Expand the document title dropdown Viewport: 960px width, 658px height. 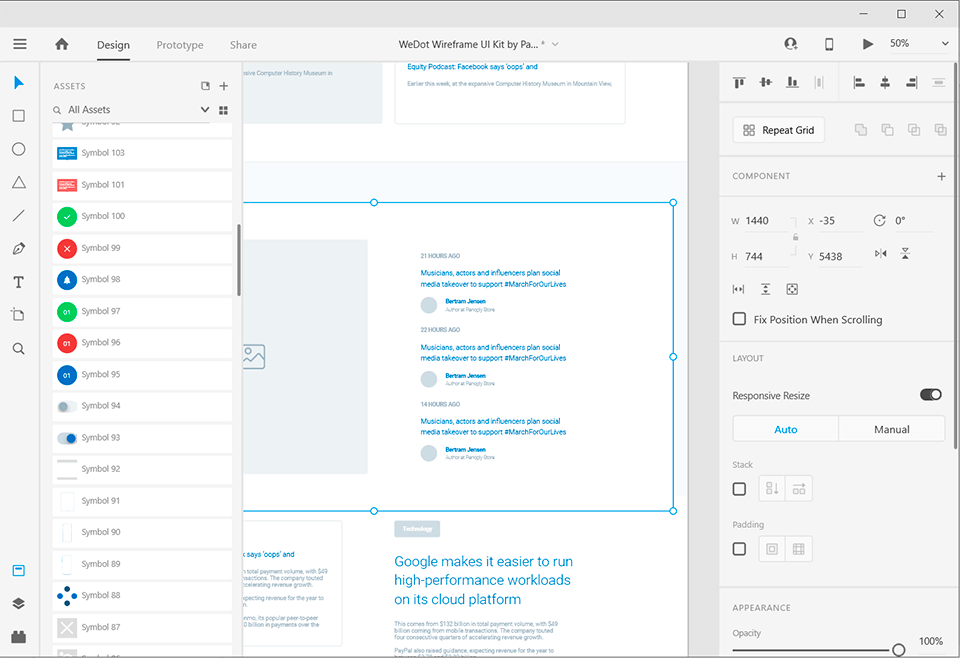coord(554,44)
